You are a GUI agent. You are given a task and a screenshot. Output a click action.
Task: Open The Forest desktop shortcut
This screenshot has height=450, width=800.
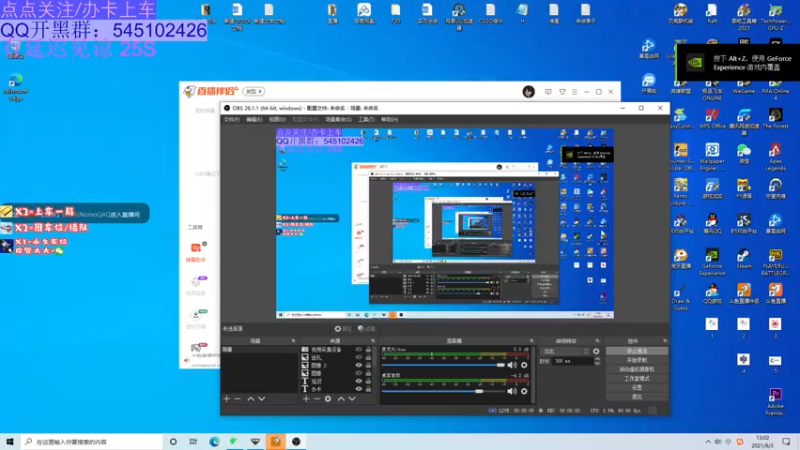776,118
